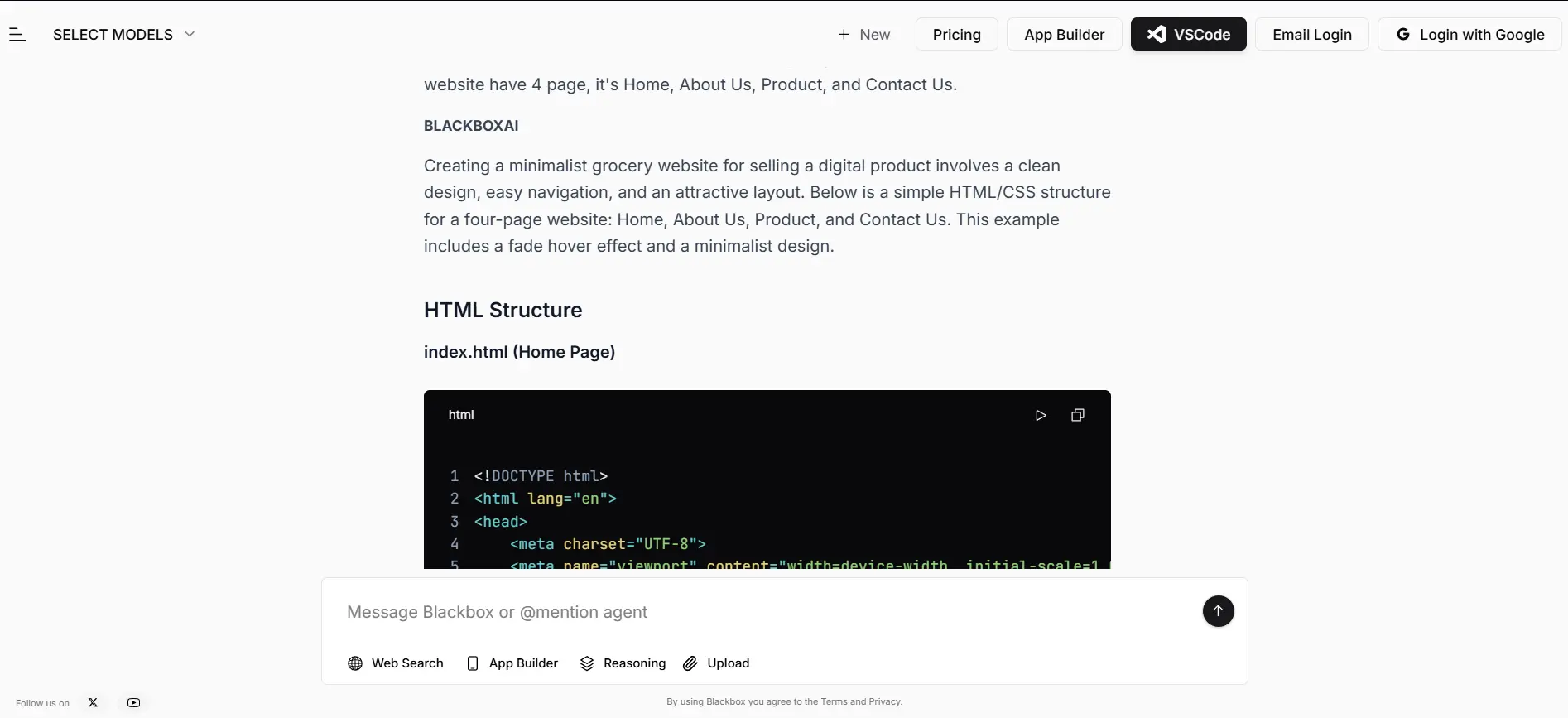Click Upload attachment button

716,663
